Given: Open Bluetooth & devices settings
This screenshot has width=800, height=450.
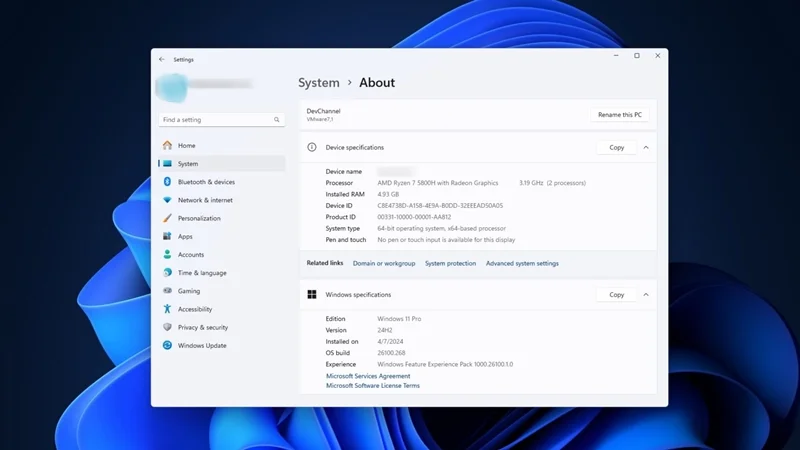Looking at the screenshot, I should coord(221,182).
